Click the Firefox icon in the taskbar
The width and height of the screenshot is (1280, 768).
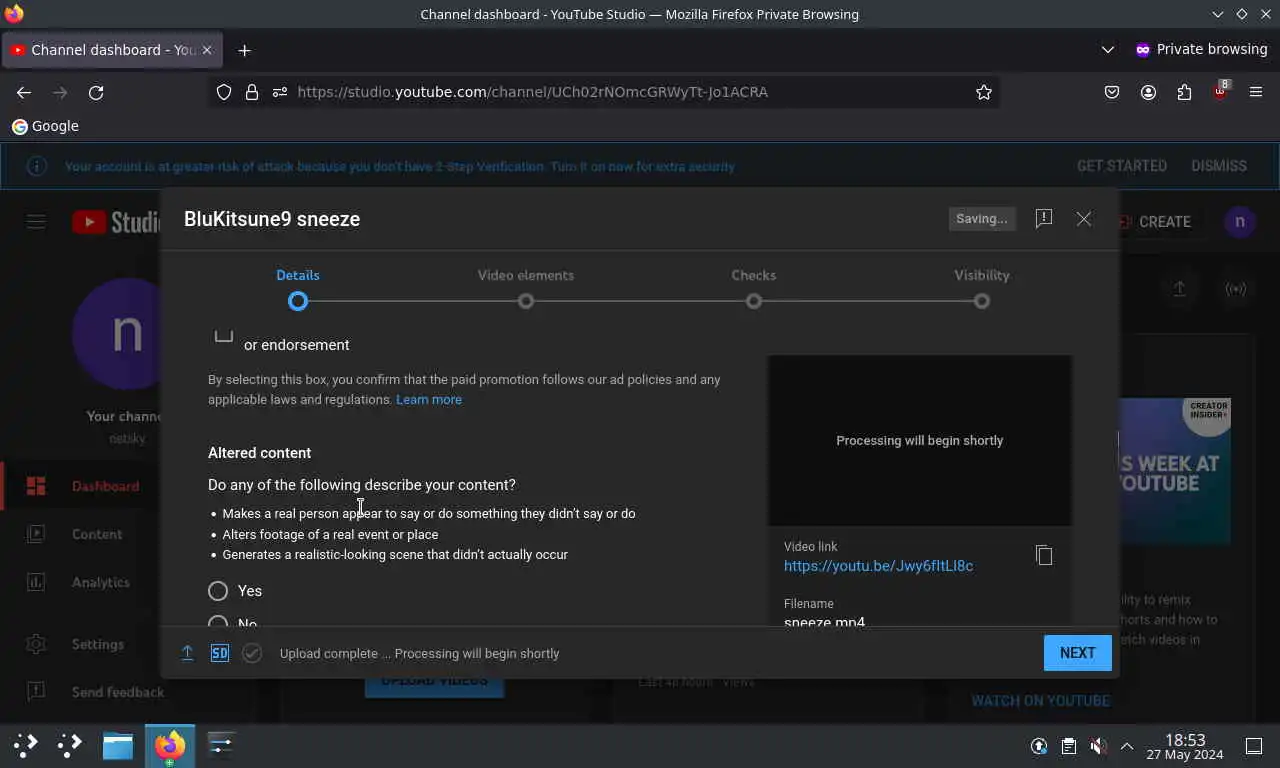170,745
